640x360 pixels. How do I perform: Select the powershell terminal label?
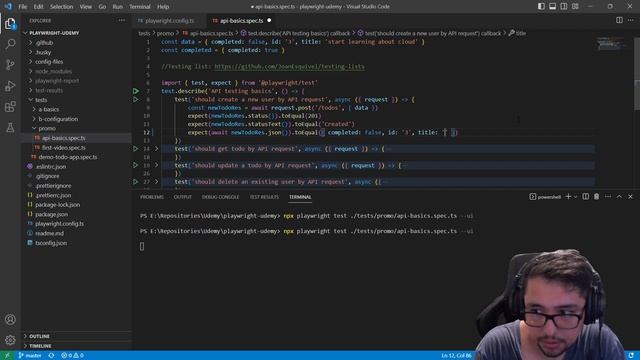click(x=545, y=197)
